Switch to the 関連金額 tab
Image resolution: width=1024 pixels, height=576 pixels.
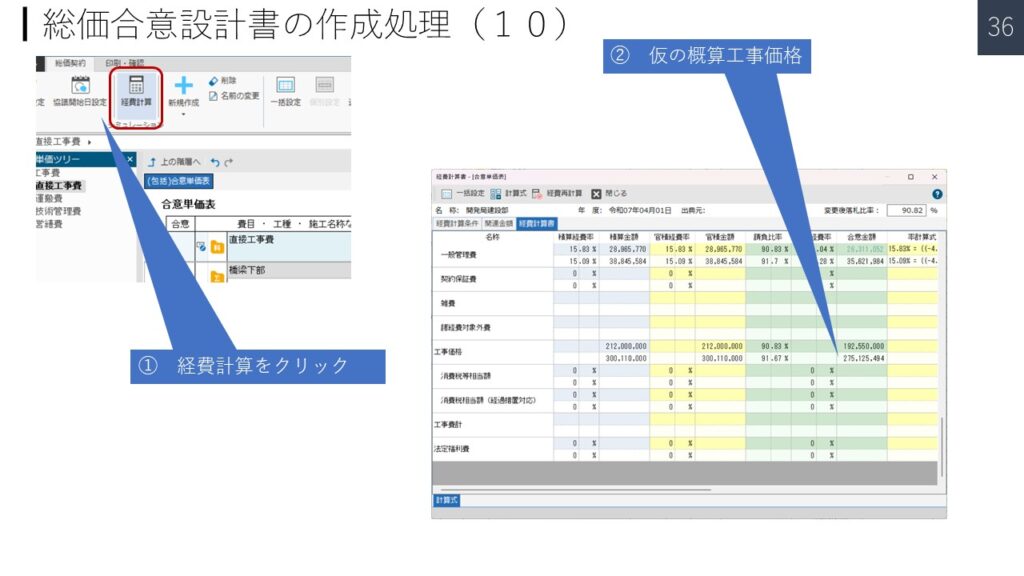499,224
